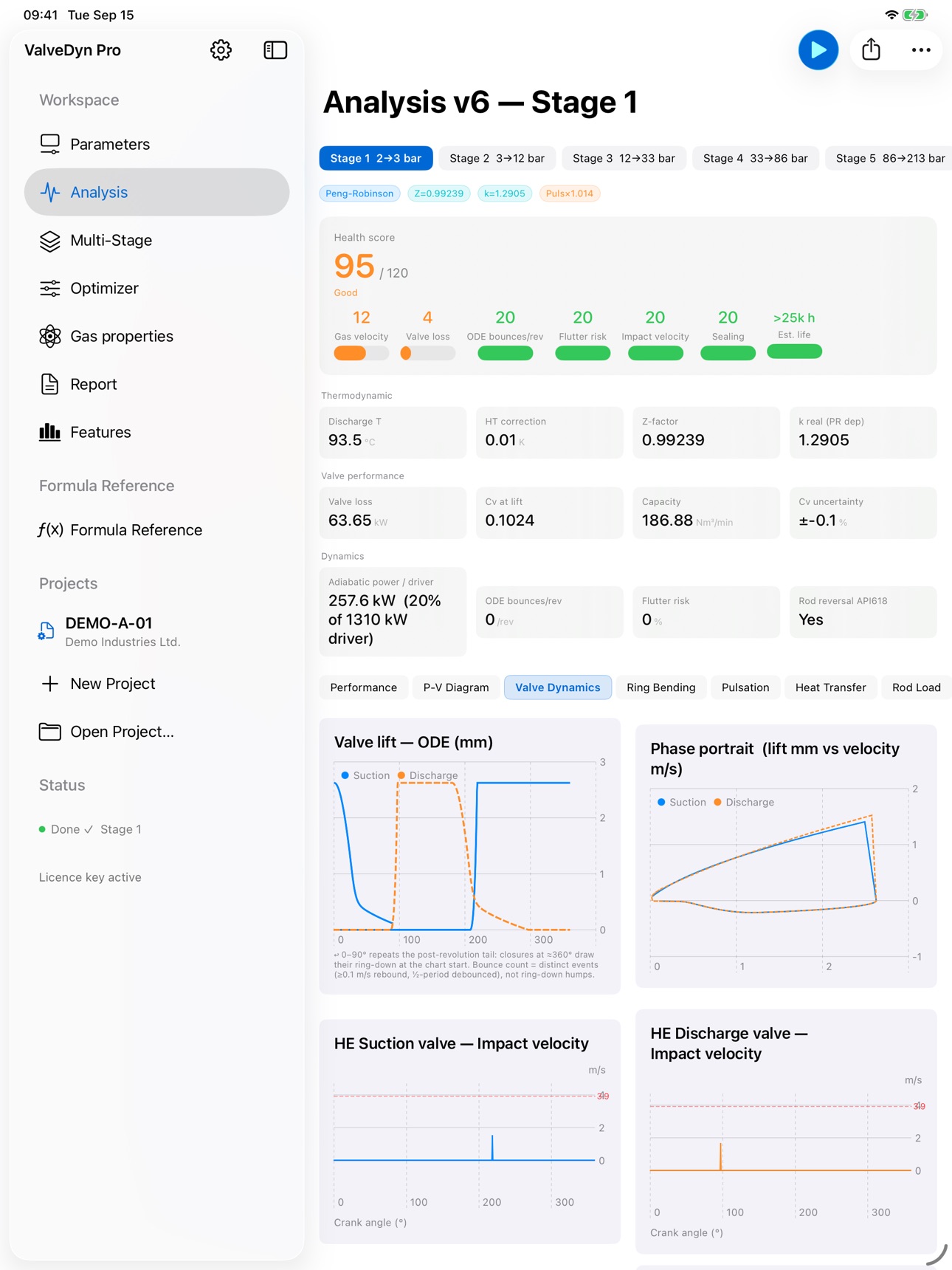Click the Gas properties atom icon
This screenshot has width=952, height=1270.
(49, 336)
